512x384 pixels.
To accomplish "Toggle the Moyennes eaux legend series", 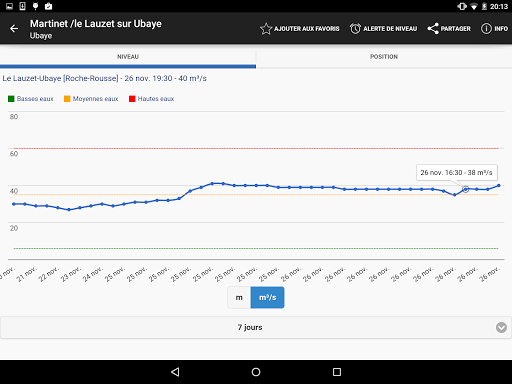I will pyautogui.click(x=91, y=99).
